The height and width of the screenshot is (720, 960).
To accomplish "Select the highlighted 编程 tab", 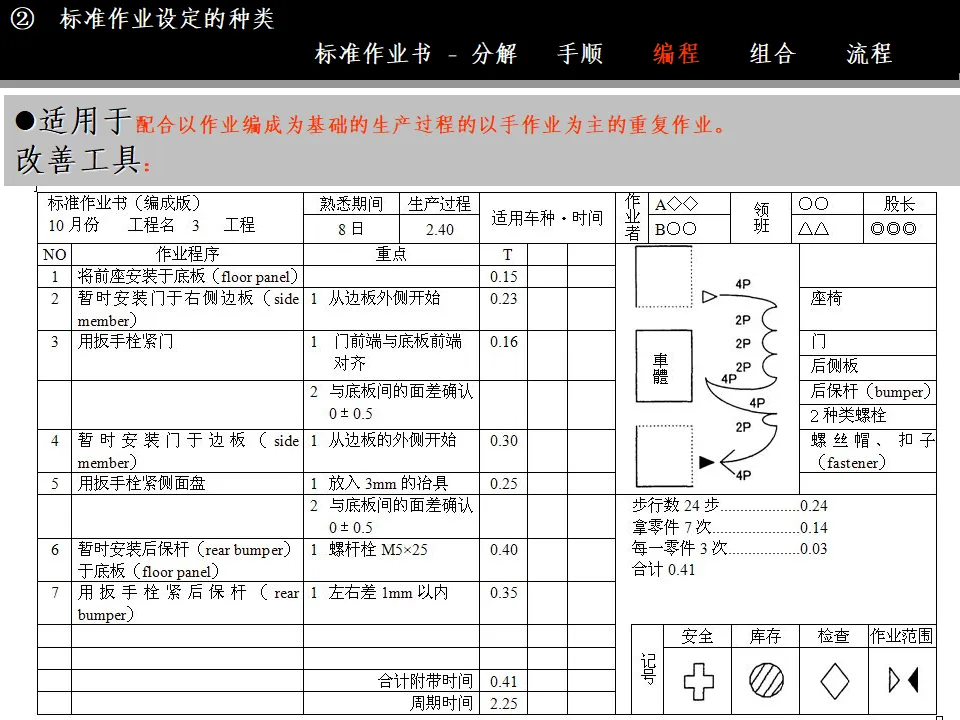I will pos(676,54).
